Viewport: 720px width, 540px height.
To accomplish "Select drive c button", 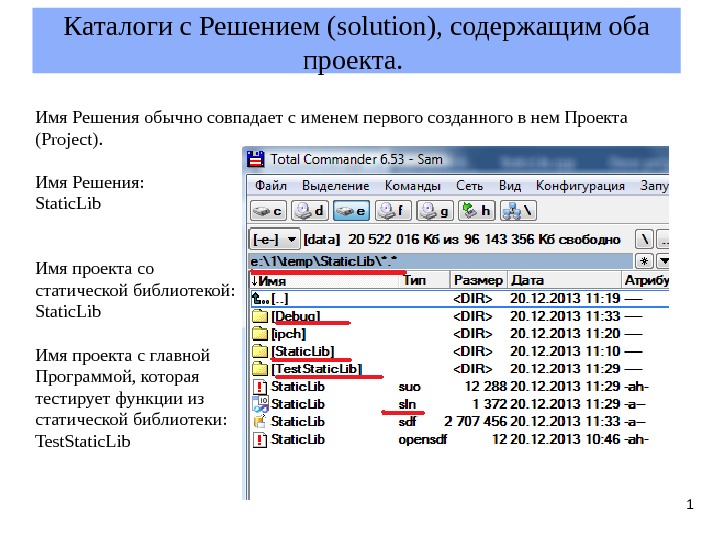I will (269, 211).
